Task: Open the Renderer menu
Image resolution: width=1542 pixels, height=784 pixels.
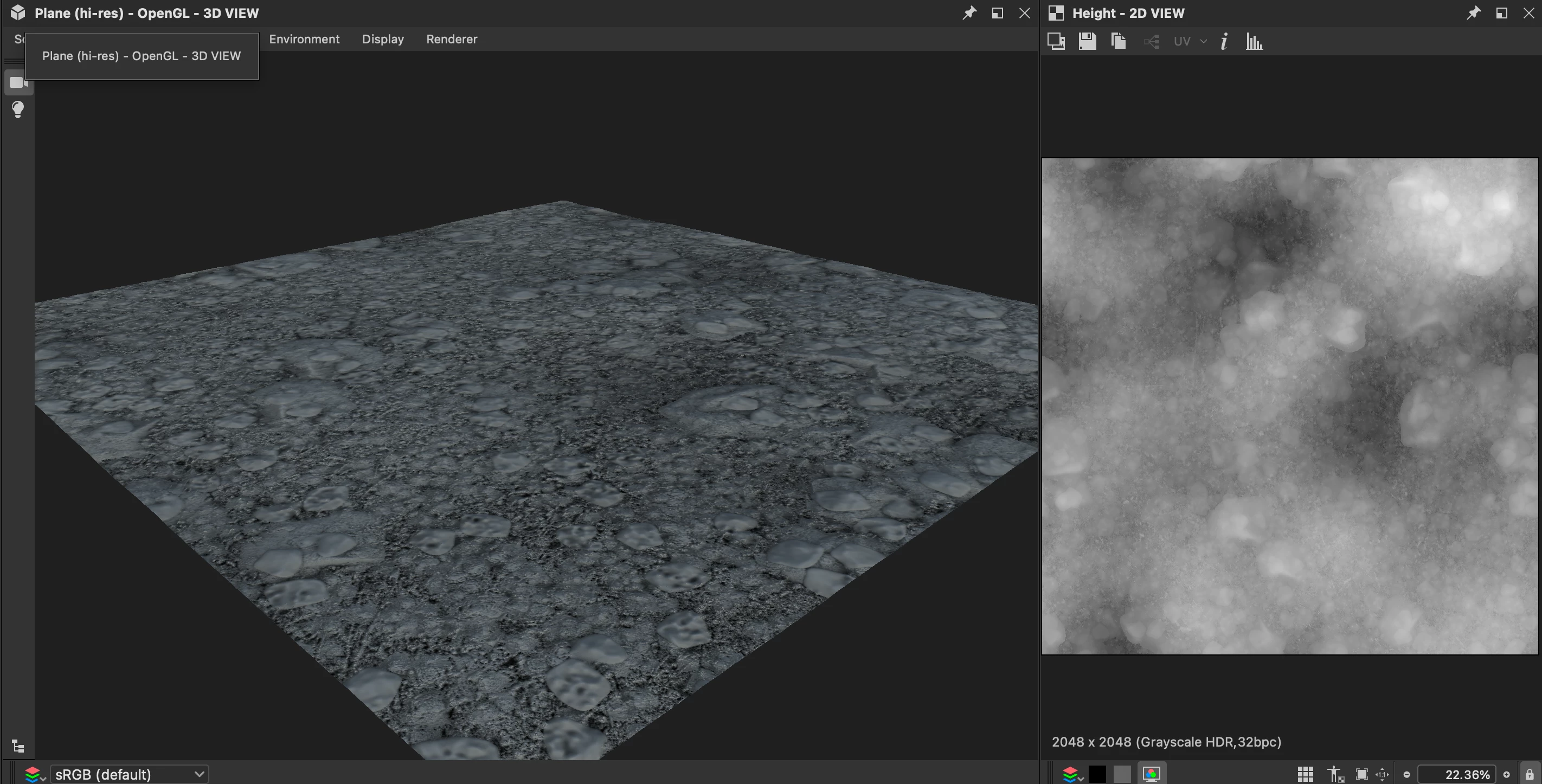Action: pyautogui.click(x=451, y=39)
